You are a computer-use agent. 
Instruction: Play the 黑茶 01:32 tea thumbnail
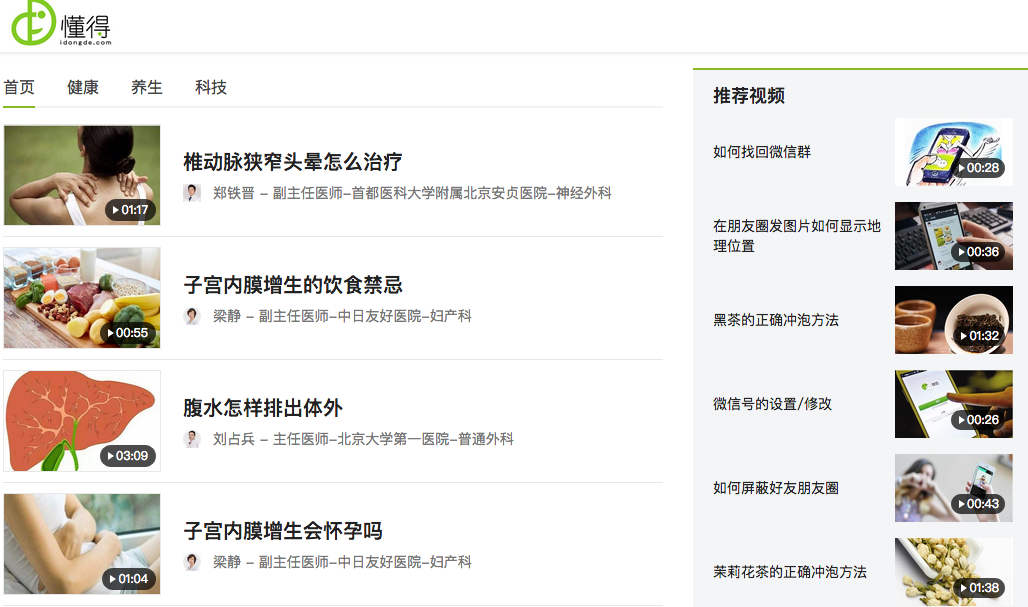(x=953, y=320)
